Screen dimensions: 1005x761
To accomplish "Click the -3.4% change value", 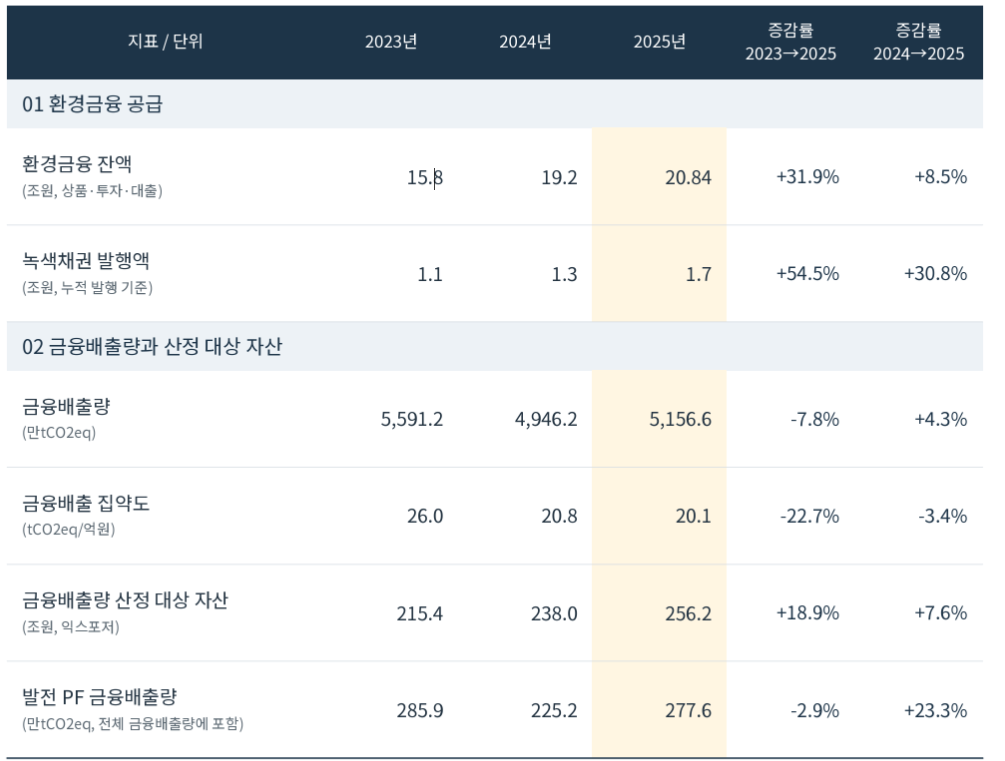I will coord(942,516).
